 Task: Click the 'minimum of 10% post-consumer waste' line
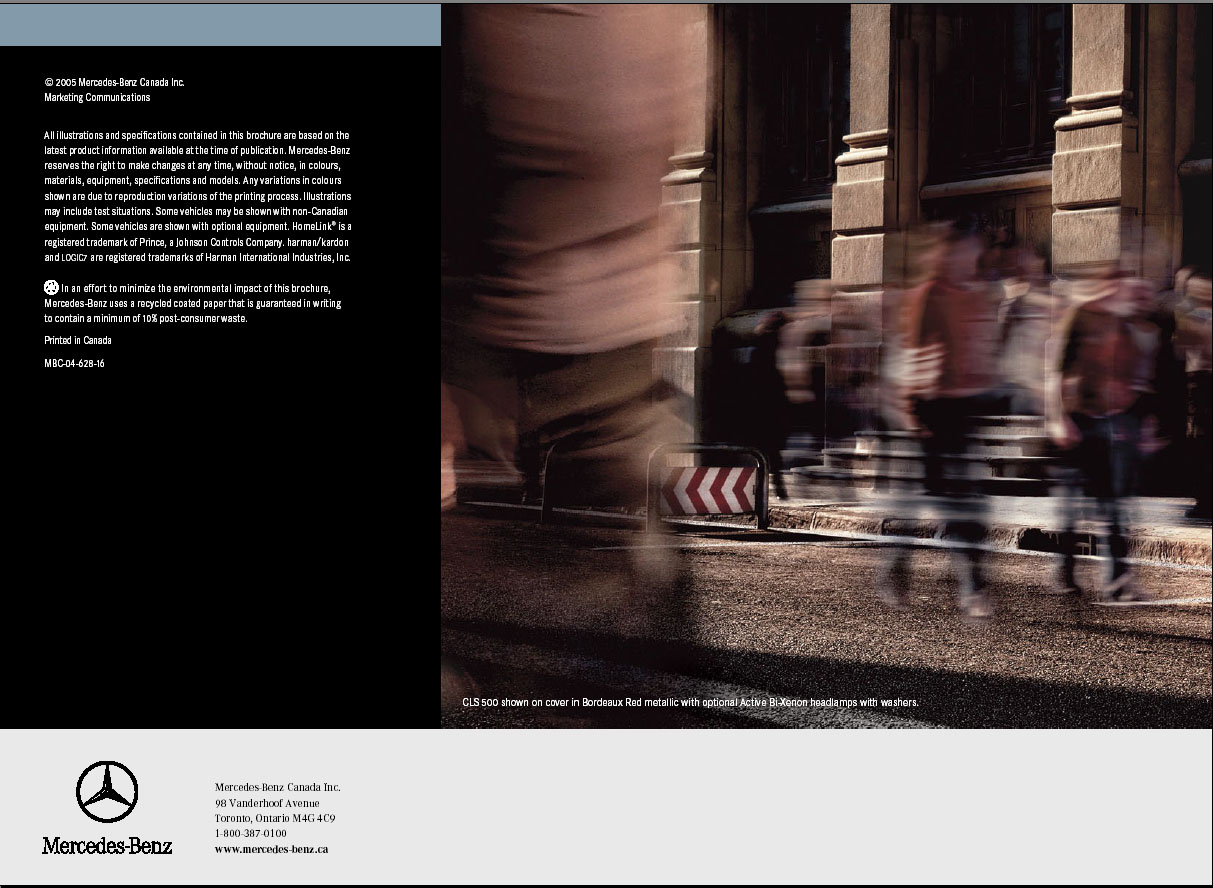146,318
